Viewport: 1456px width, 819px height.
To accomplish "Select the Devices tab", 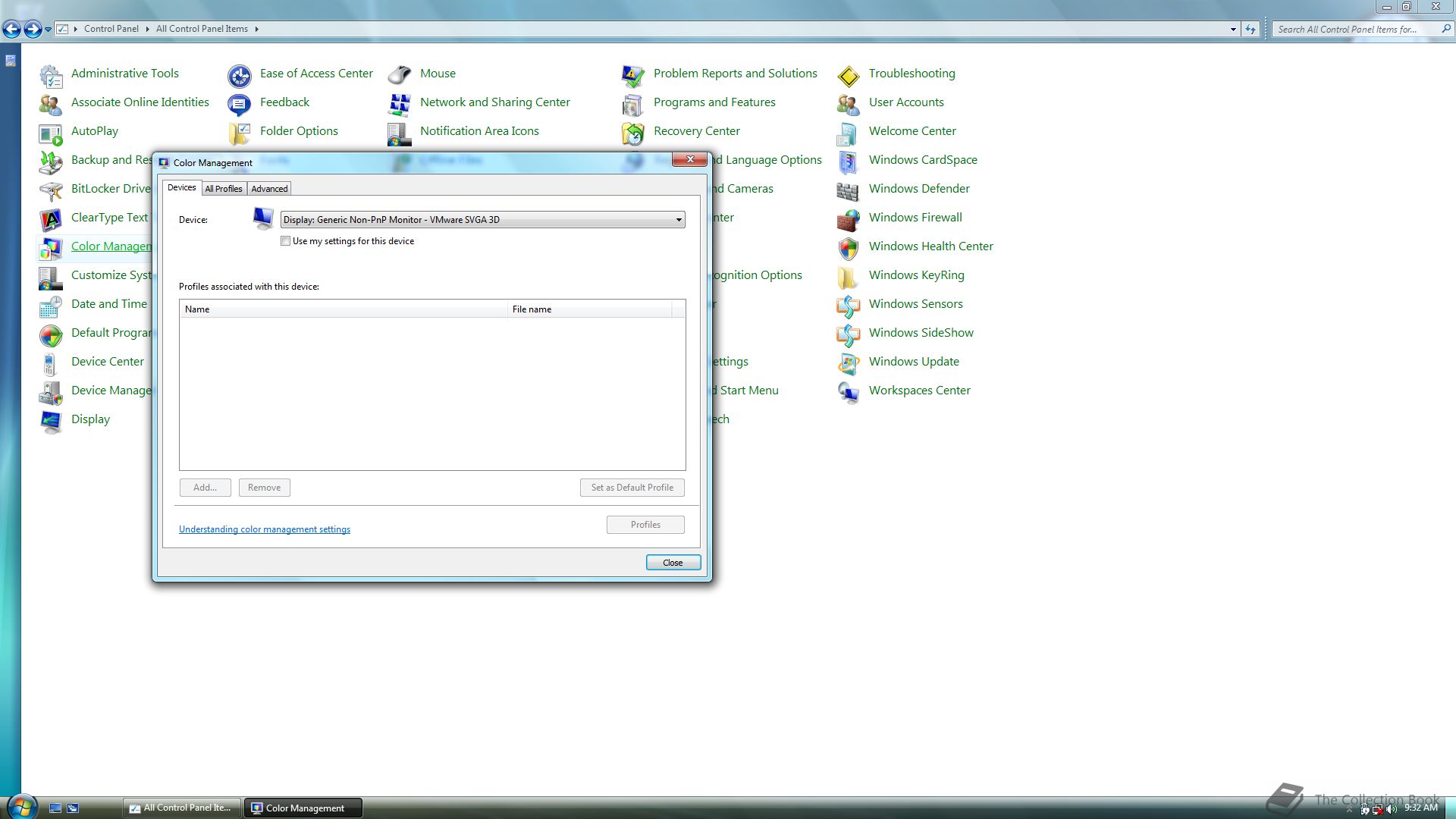I will (x=182, y=187).
